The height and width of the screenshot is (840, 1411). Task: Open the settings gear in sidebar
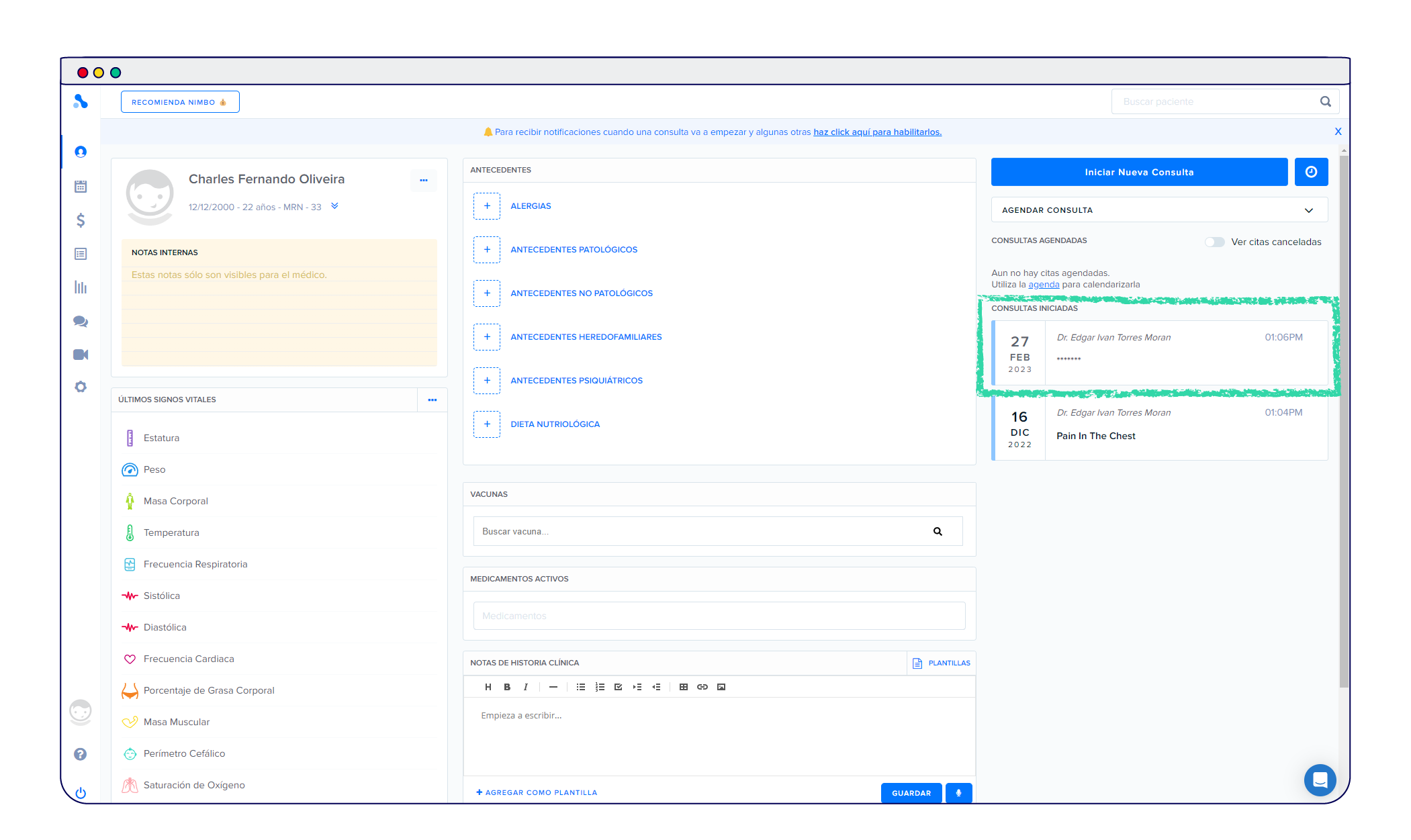click(81, 387)
